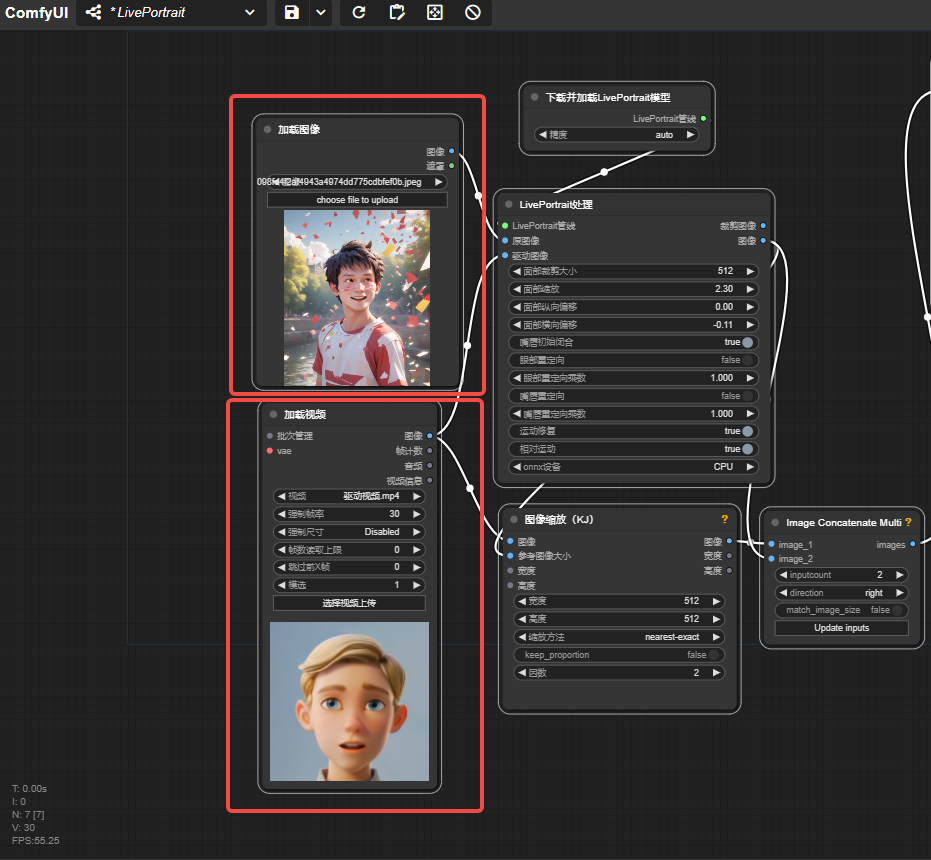Toggle the keep_proportion switch
Viewport: 931px width, 860px height.
714,655
